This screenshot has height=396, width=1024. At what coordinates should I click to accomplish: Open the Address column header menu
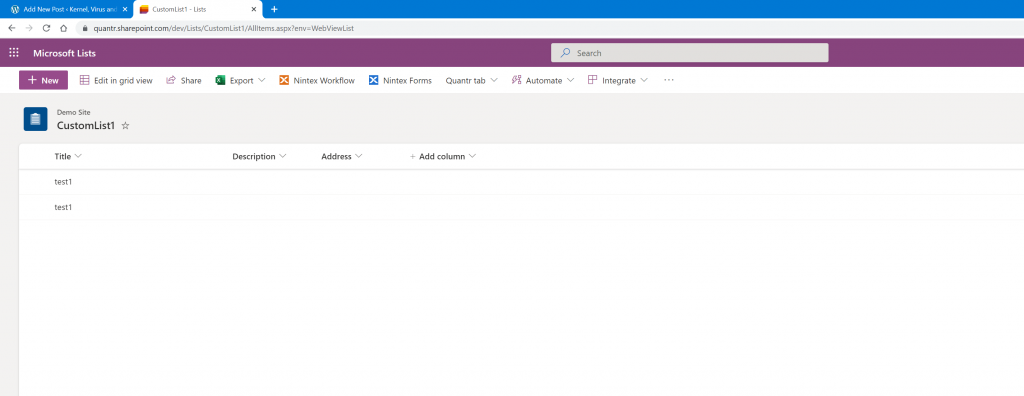pyautogui.click(x=342, y=157)
